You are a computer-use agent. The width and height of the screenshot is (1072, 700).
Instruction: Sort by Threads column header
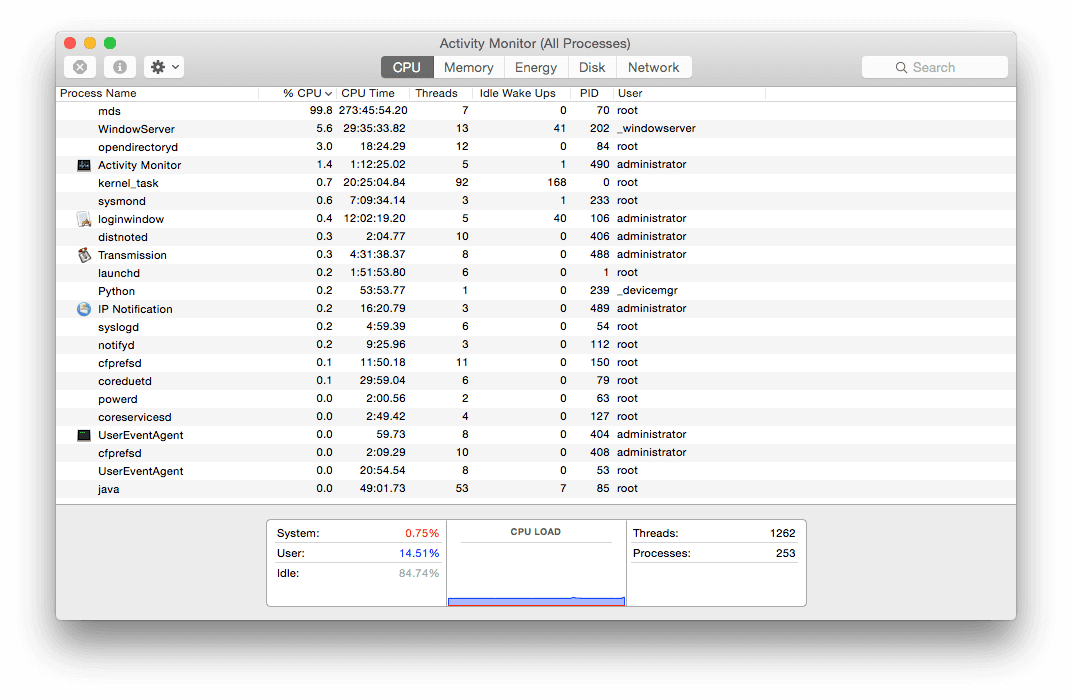pyautogui.click(x=440, y=93)
